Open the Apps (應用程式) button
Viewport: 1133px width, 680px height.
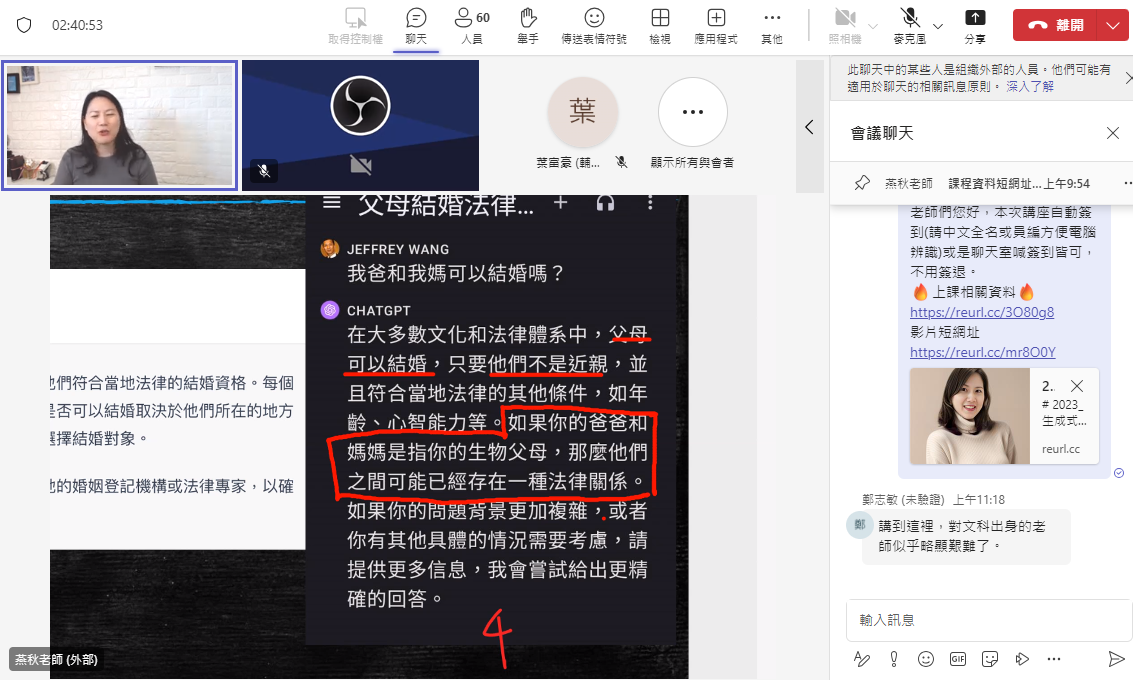(x=715, y=27)
